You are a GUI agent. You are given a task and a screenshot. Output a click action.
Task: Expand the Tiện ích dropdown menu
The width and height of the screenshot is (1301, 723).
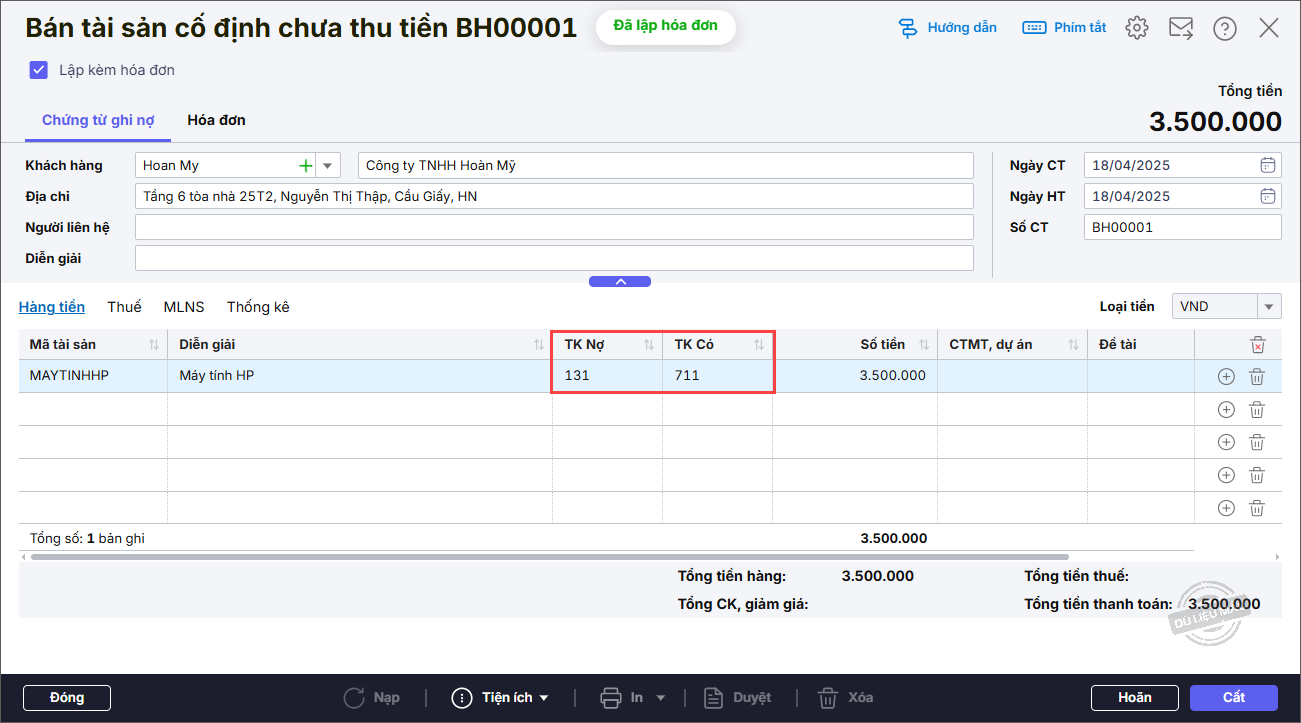click(544, 698)
